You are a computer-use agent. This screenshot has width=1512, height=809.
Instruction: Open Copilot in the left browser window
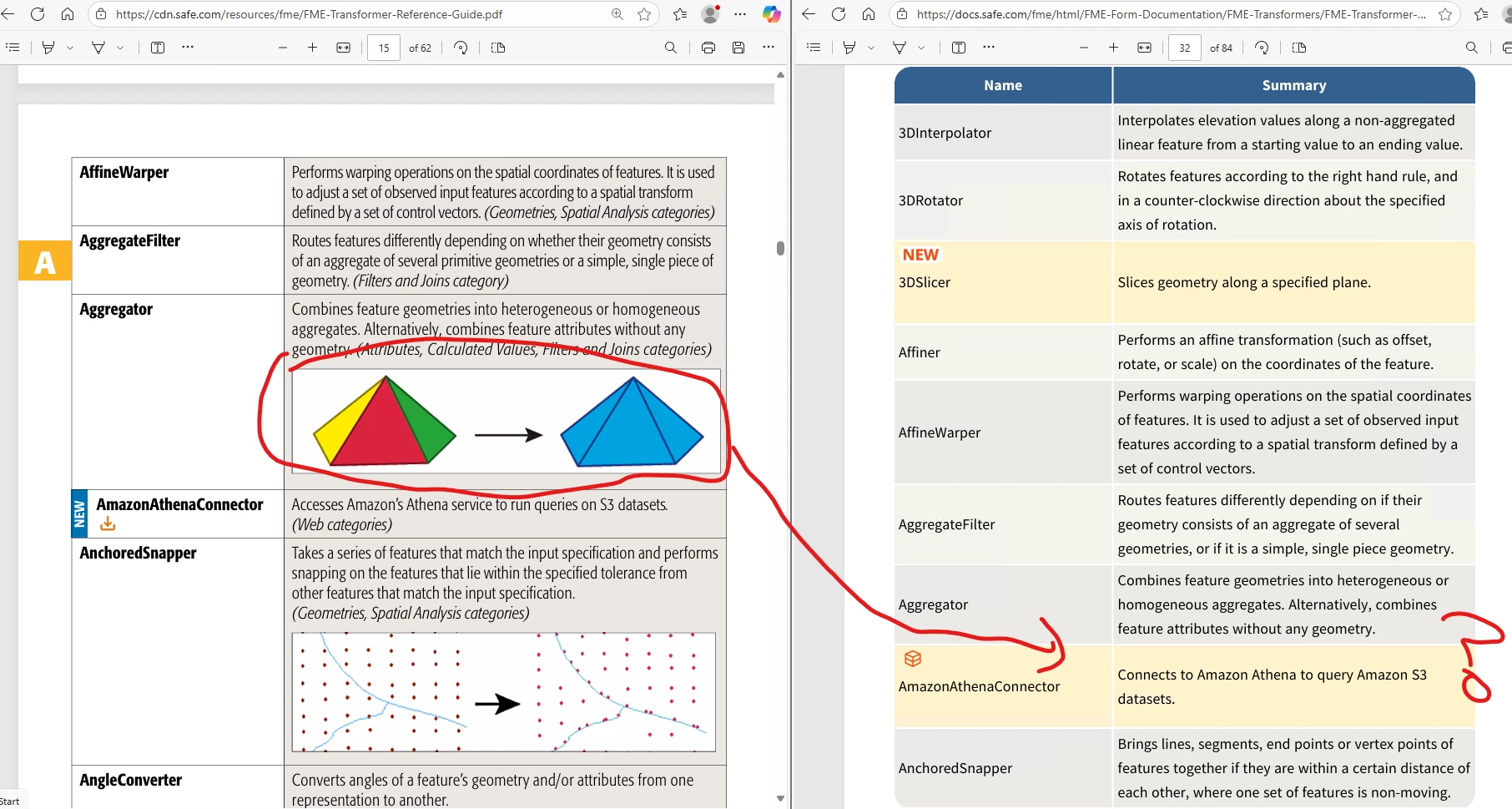tap(771, 14)
